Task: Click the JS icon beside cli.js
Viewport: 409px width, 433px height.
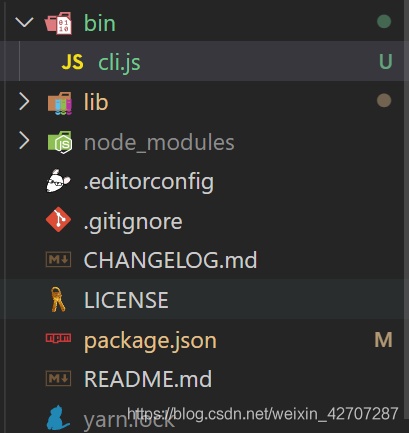Action: coord(72,62)
